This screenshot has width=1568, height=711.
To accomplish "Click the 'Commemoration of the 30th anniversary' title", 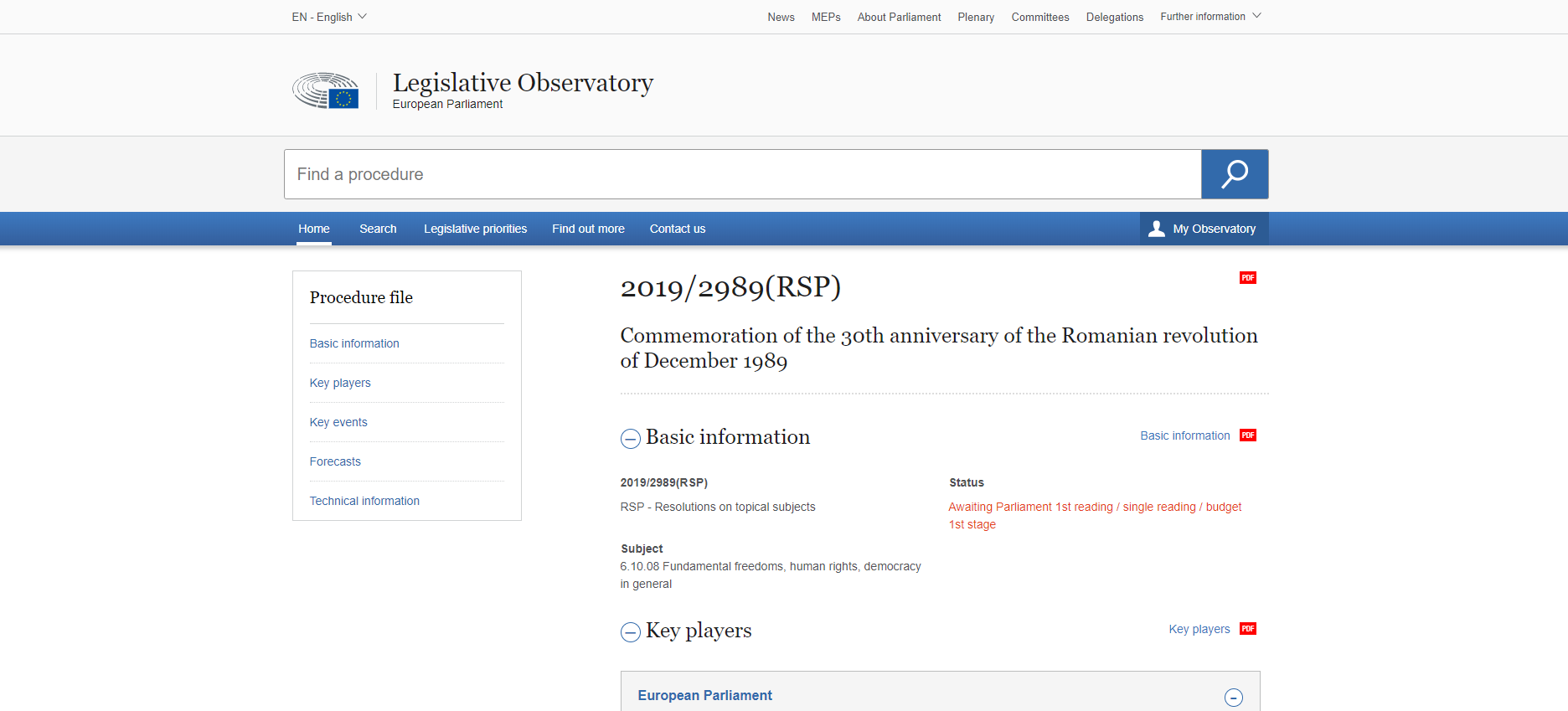I will coord(939,348).
